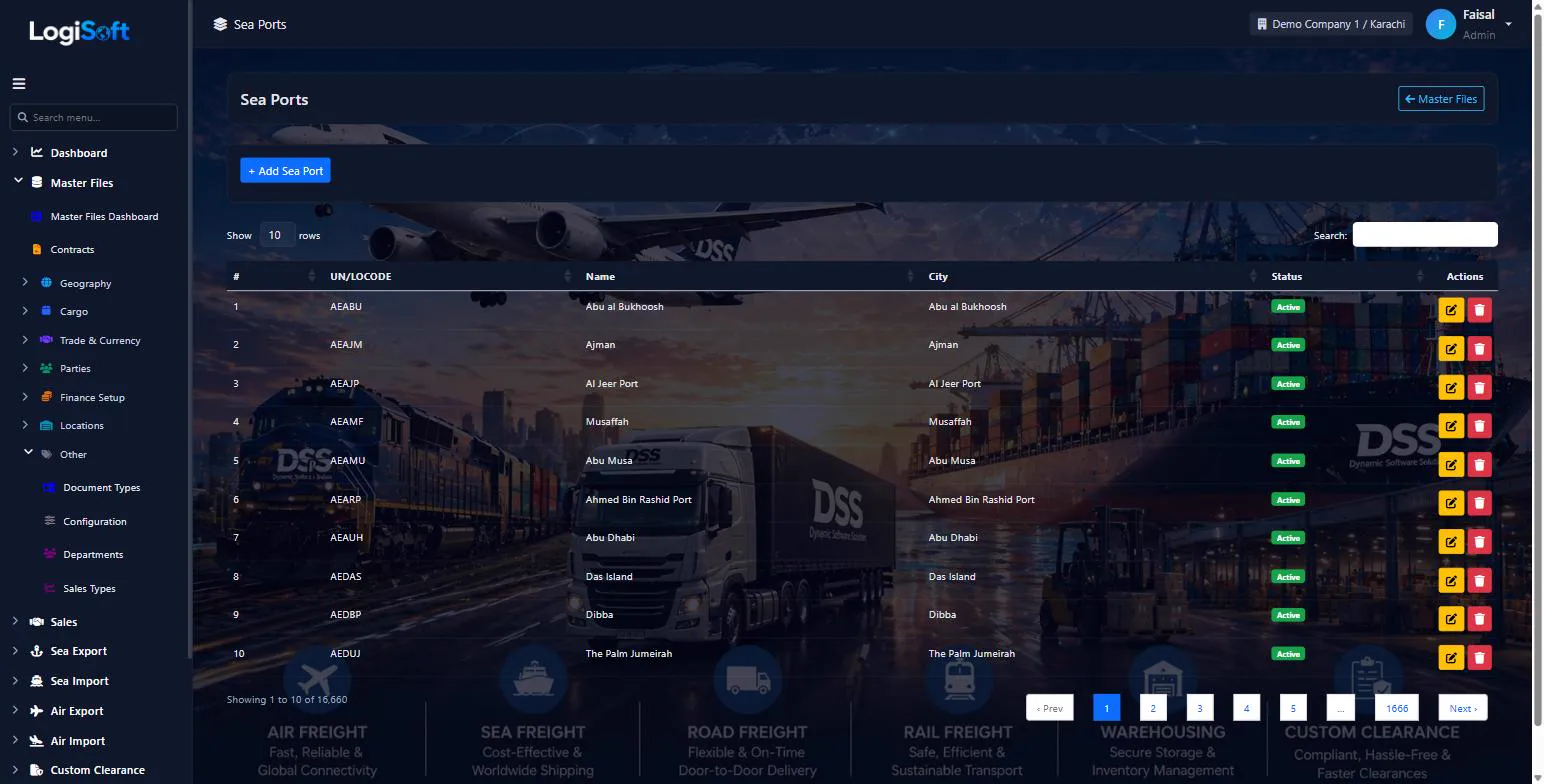Screen dimensions: 1544x784
Task: Click the Search menu field in sidebar
Action: [94, 117]
